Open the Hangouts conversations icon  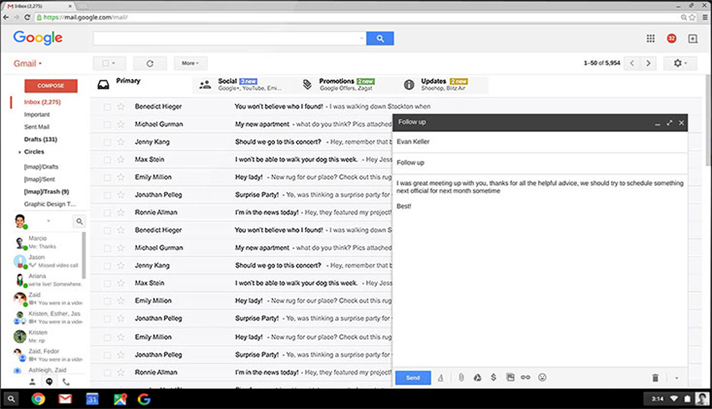[49, 382]
